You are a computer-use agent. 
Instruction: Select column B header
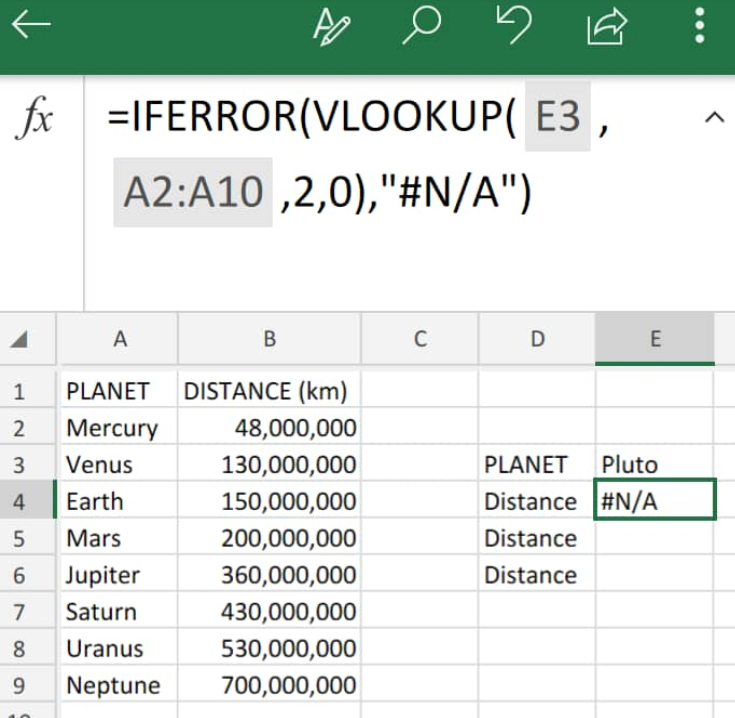pyautogui.click(x=270, y=339)
